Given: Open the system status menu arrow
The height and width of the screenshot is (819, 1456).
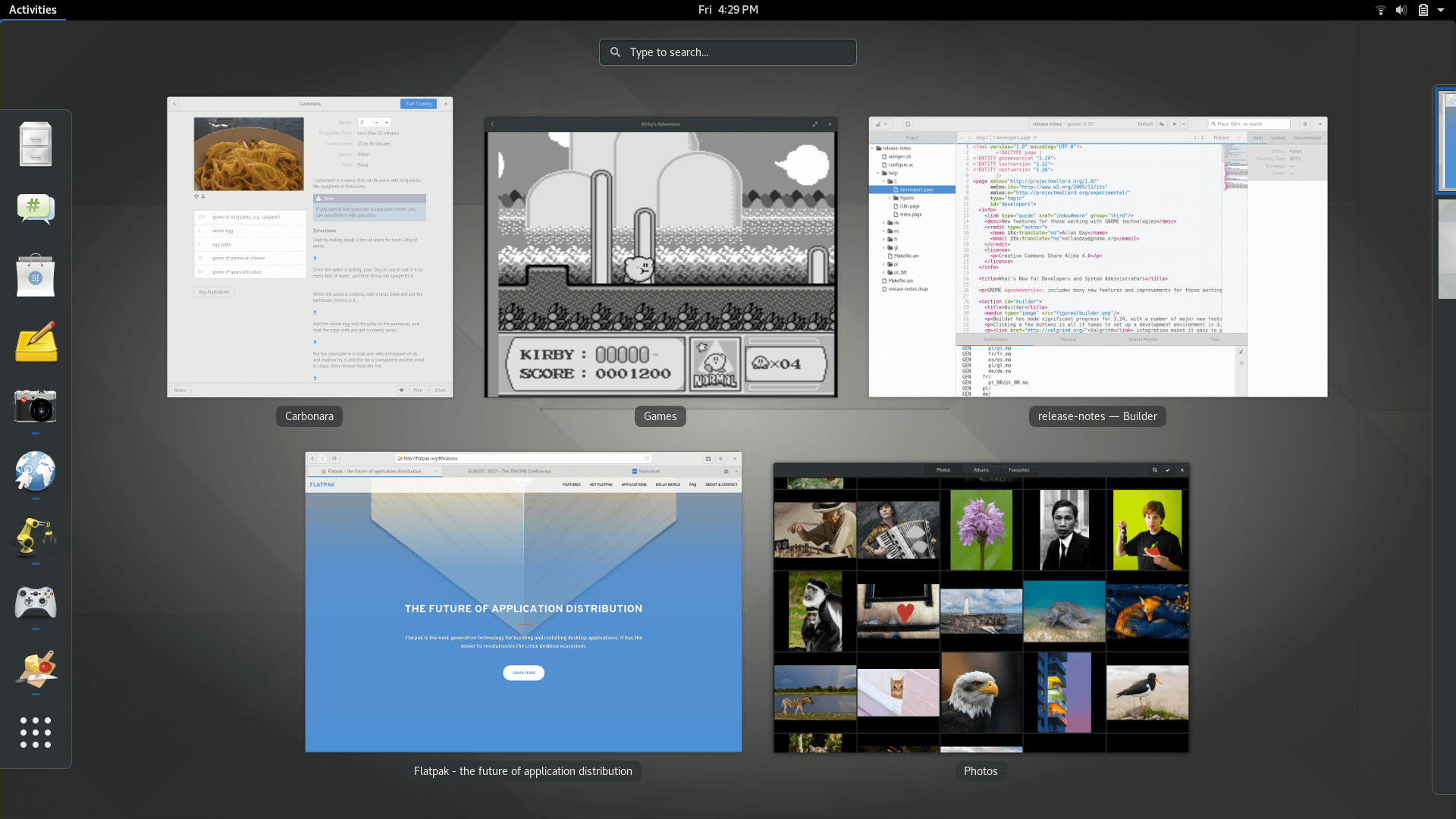Looking at the screenshot, I should coord(1441,10).
